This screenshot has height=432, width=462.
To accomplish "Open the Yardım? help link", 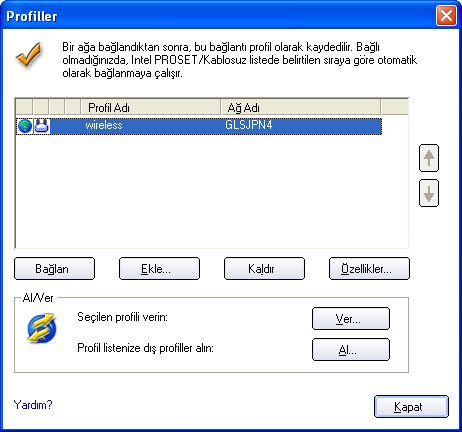I will pos(33,405).
